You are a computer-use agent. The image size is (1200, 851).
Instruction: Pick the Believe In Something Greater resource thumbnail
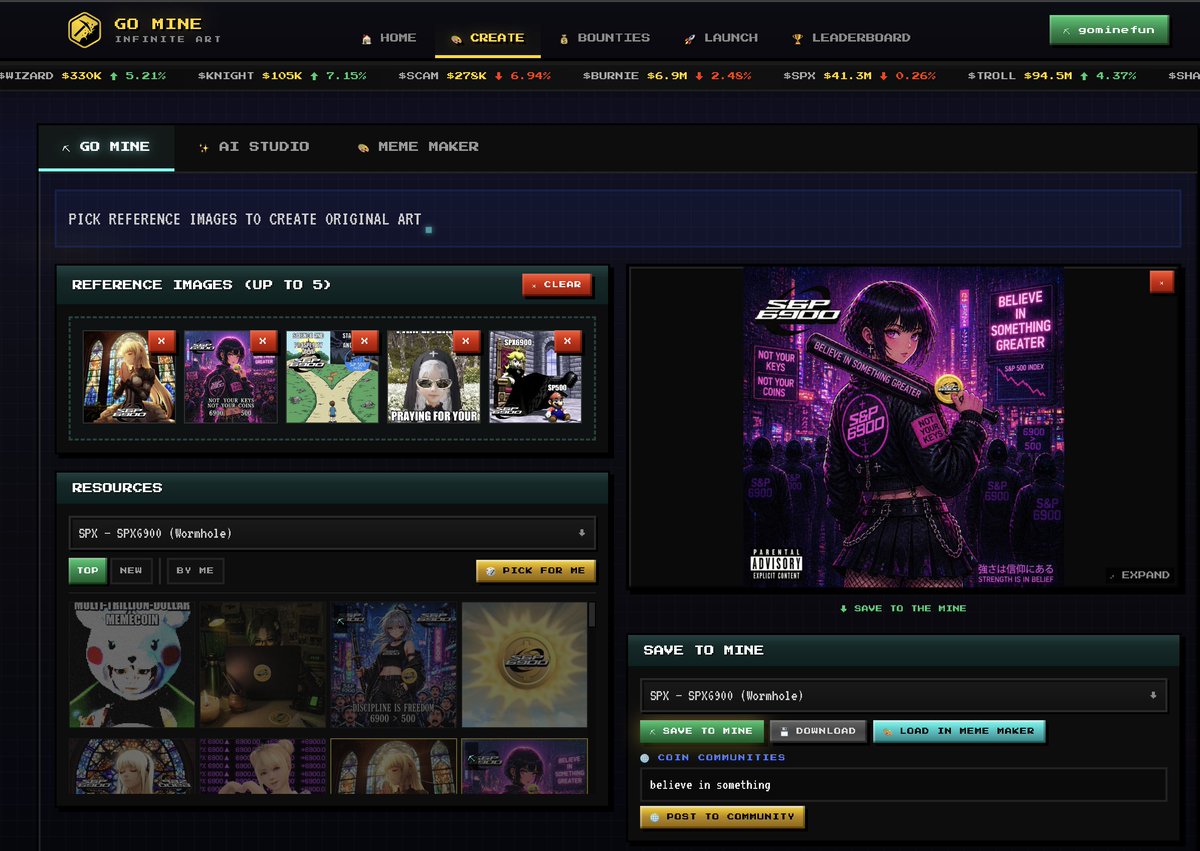click(524, 766)
